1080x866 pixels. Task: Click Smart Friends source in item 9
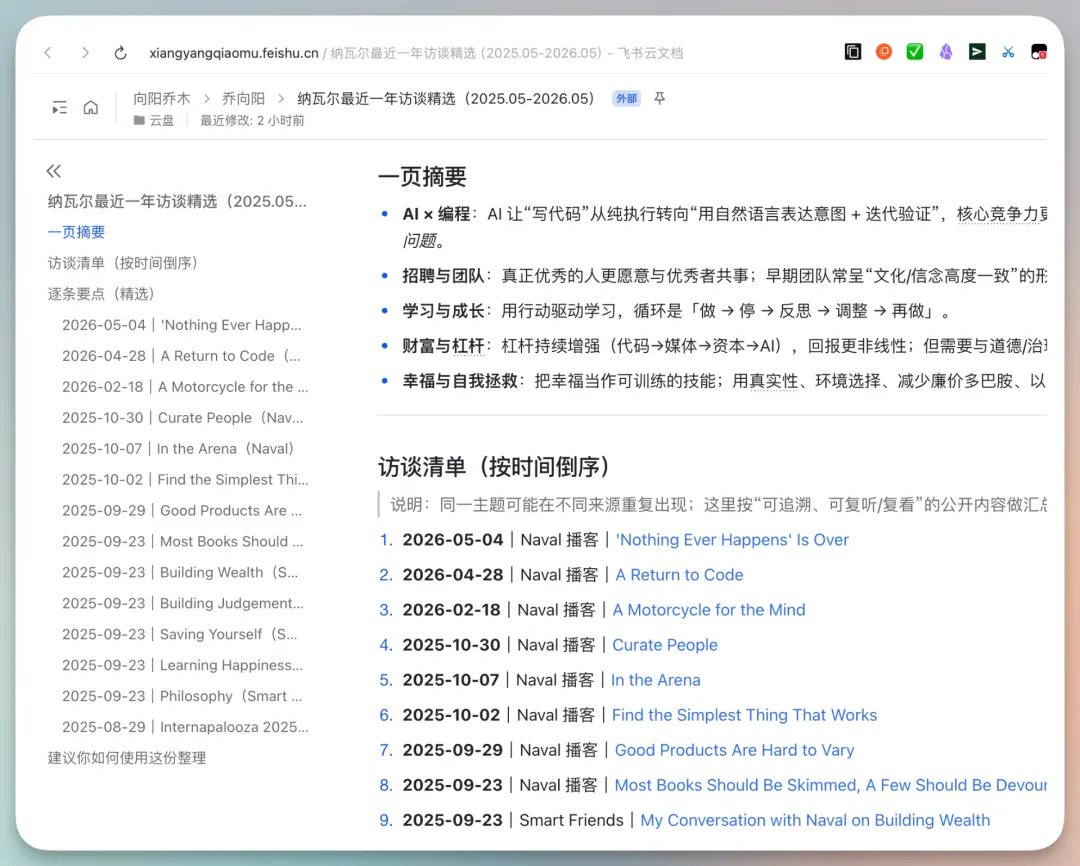(571, 821)
